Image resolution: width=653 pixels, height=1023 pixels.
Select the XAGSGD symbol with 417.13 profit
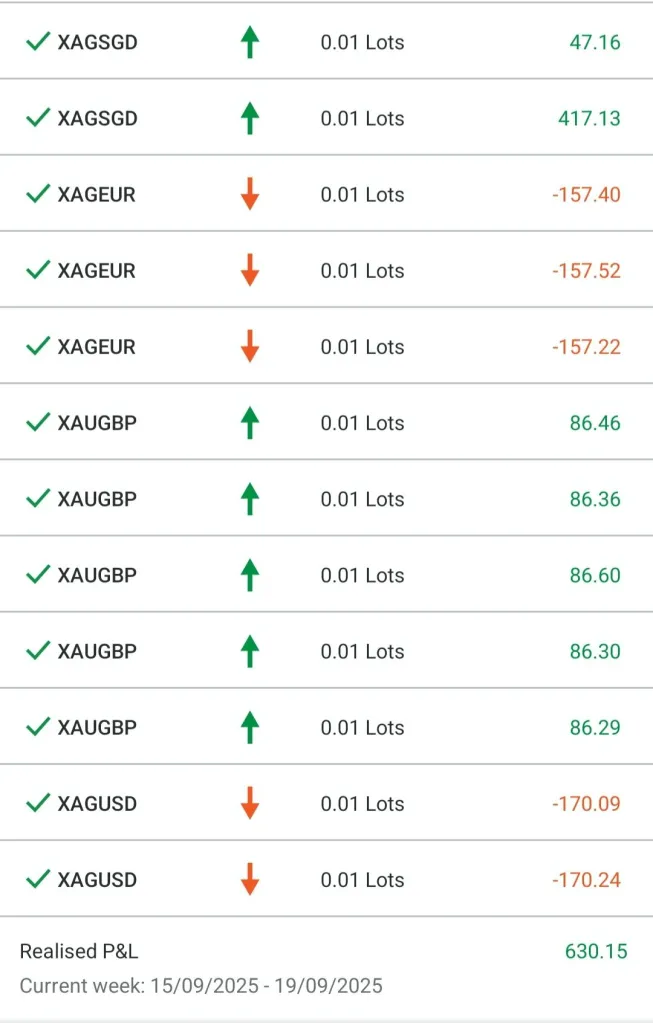(x=98, y=118)
